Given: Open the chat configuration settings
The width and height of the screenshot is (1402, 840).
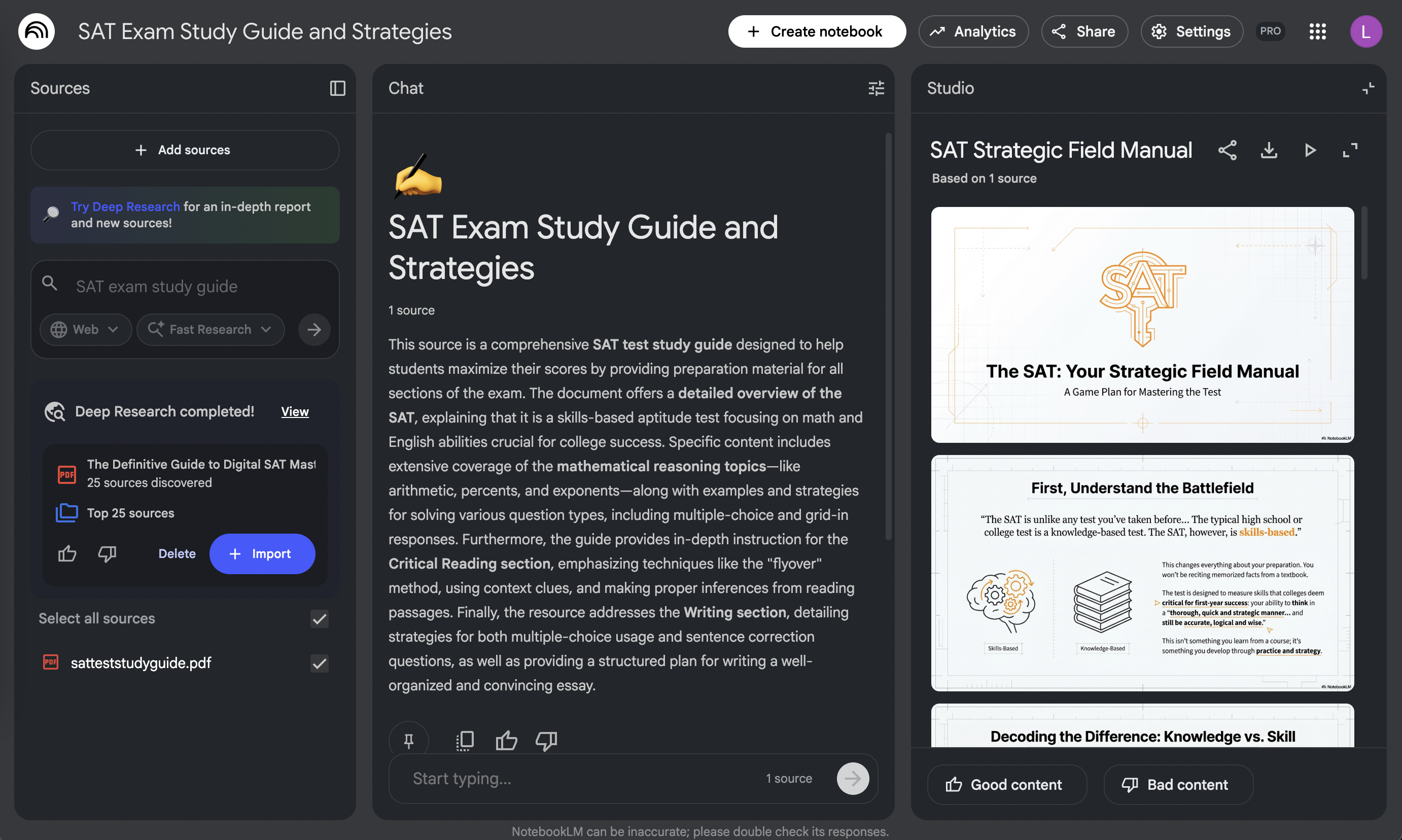Looking at the screenshot, I should (875, 88).
